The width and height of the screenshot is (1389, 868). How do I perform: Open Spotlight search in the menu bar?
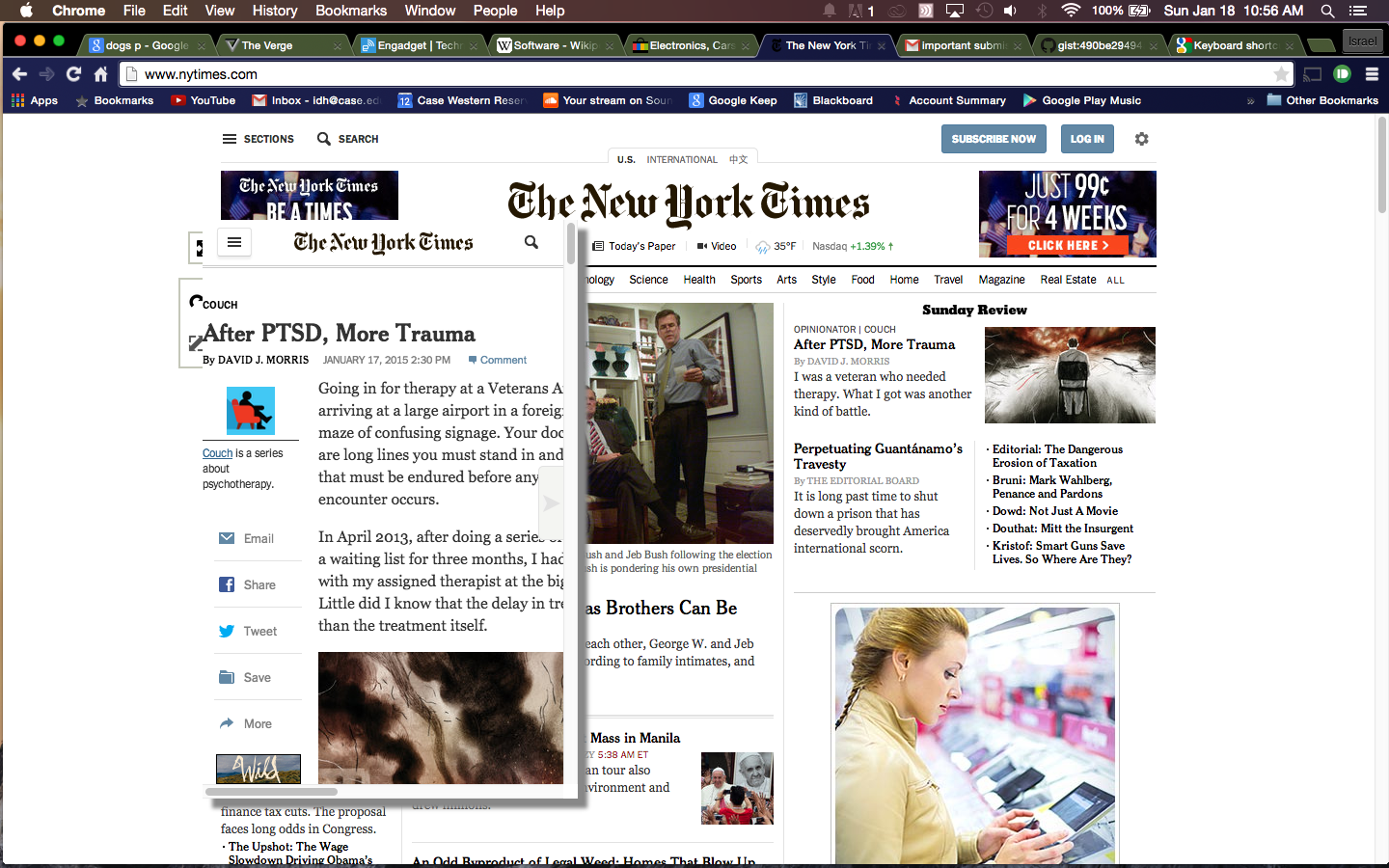(x=1327, y=11)
